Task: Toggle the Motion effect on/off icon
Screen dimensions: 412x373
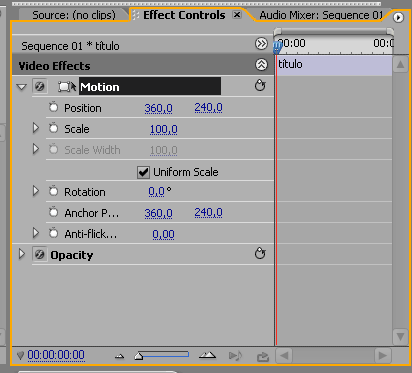Action: coord(40,87)
